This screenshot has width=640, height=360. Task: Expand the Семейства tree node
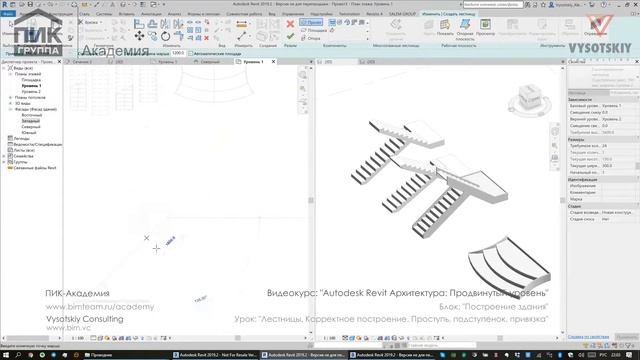click(x=4, y=156)
